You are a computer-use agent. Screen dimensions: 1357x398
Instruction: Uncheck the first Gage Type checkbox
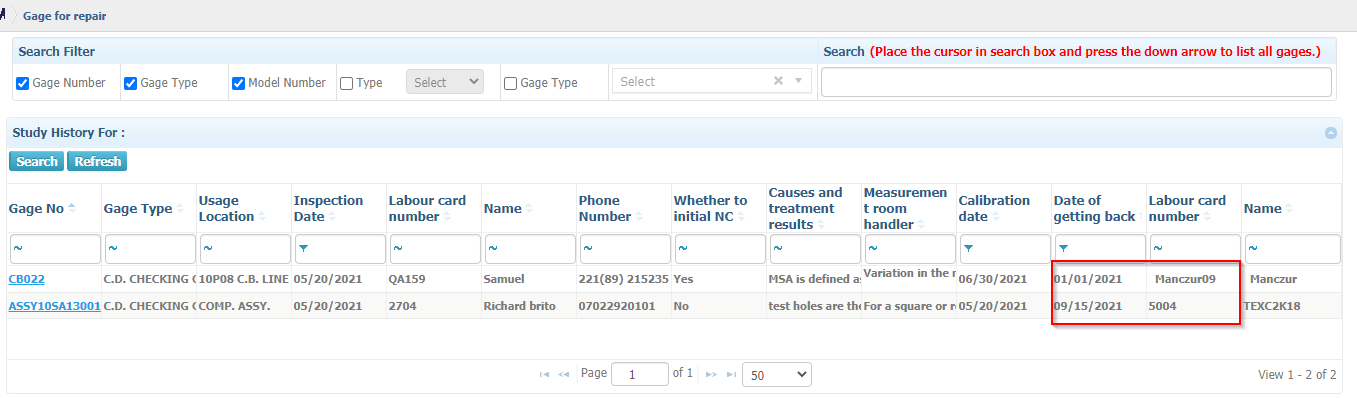[130, 83]
